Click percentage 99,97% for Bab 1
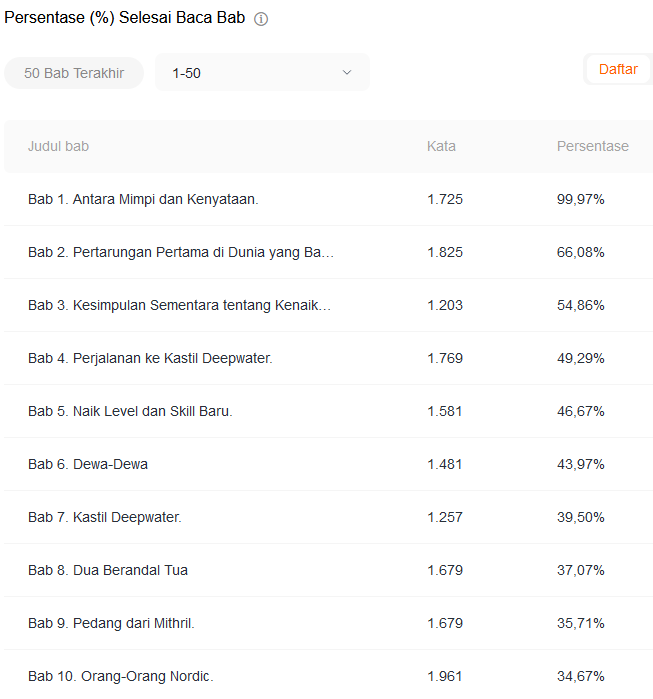 581,199
